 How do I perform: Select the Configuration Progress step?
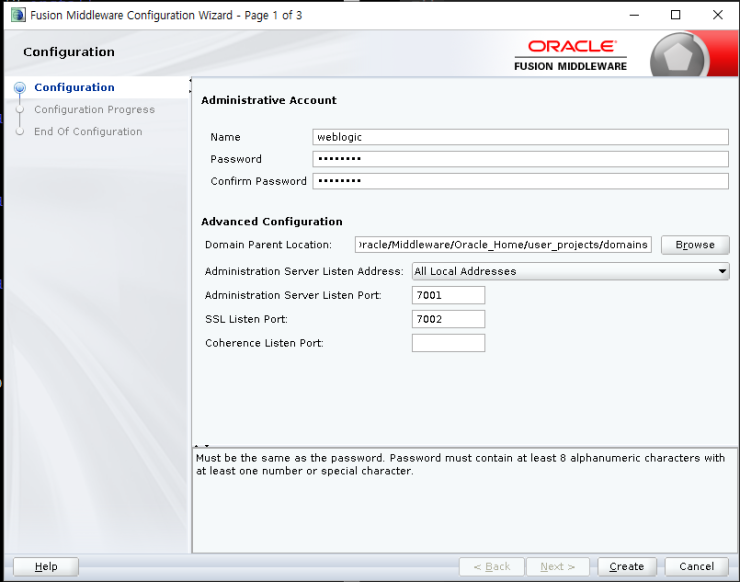coord(94,110)
